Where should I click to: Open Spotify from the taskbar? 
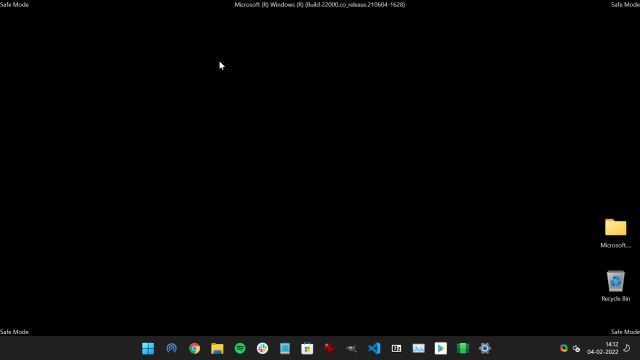click(x=240, y=348)
